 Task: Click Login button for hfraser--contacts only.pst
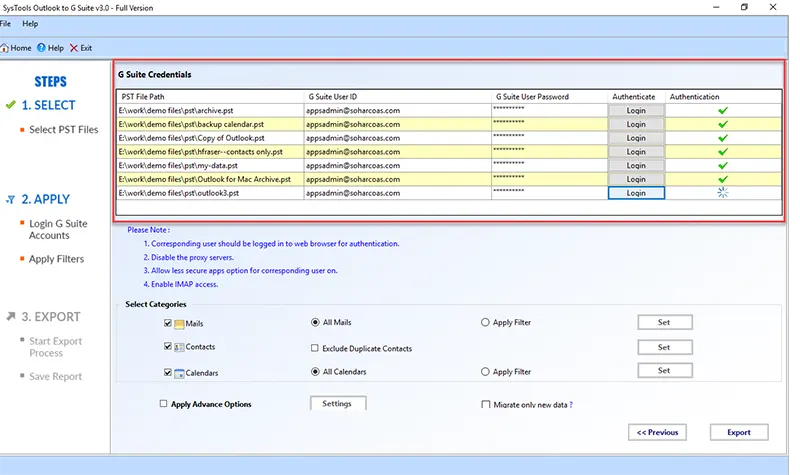tap(636, 152)
